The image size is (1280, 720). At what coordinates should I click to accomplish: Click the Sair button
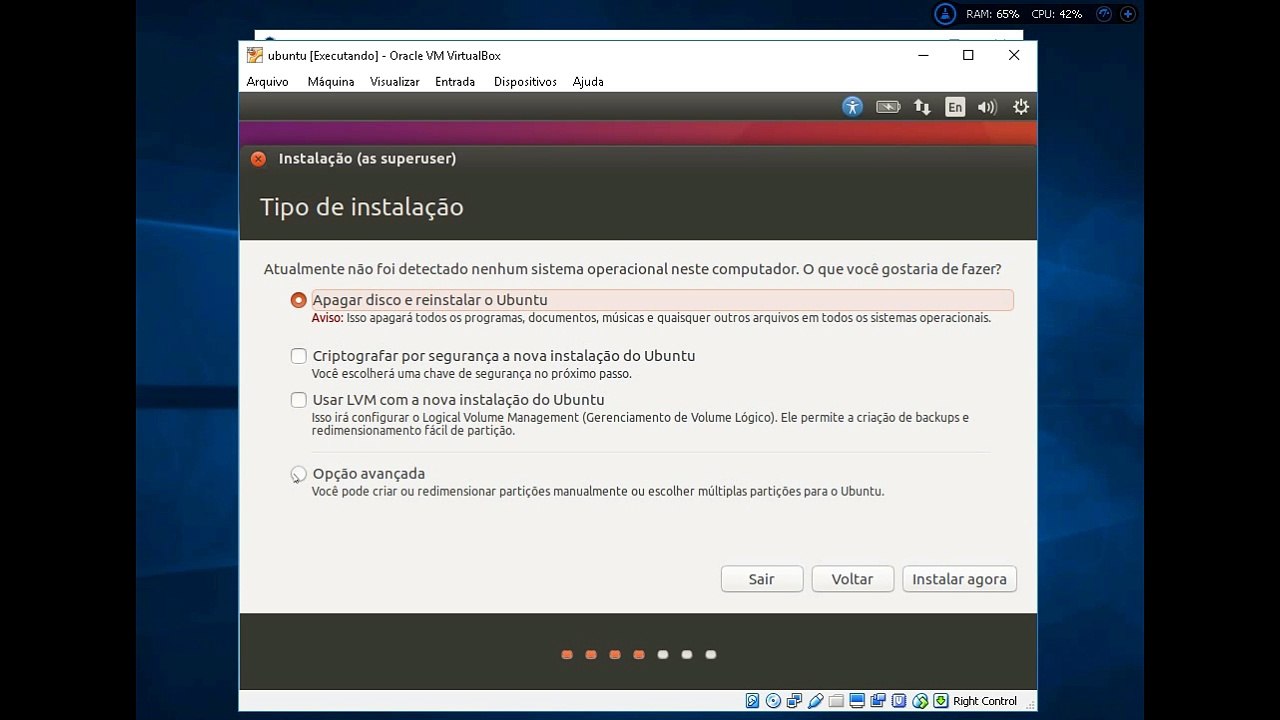pyautogui.click(x=762, y=579)
